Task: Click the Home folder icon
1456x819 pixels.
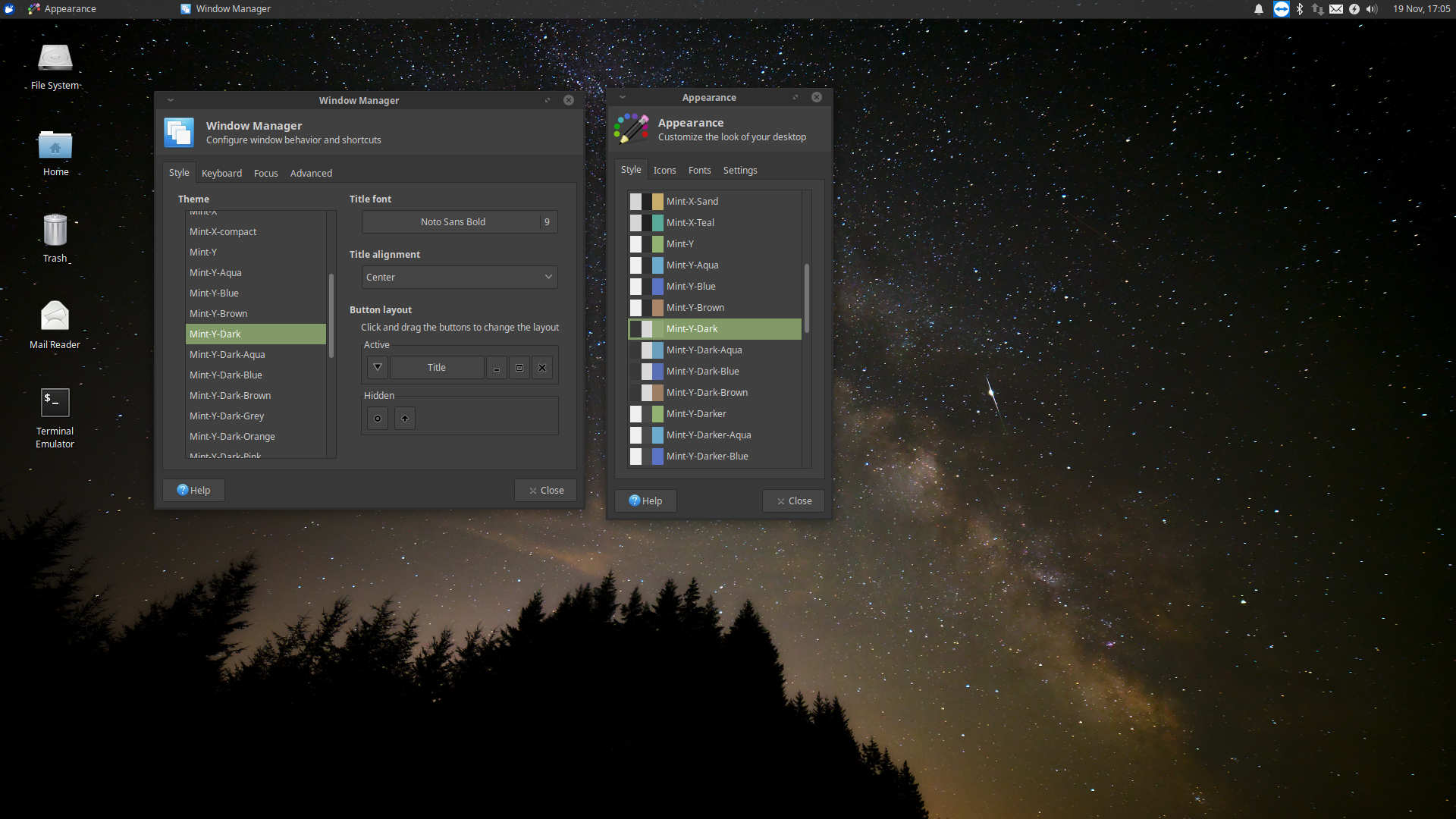Action: 55,146
